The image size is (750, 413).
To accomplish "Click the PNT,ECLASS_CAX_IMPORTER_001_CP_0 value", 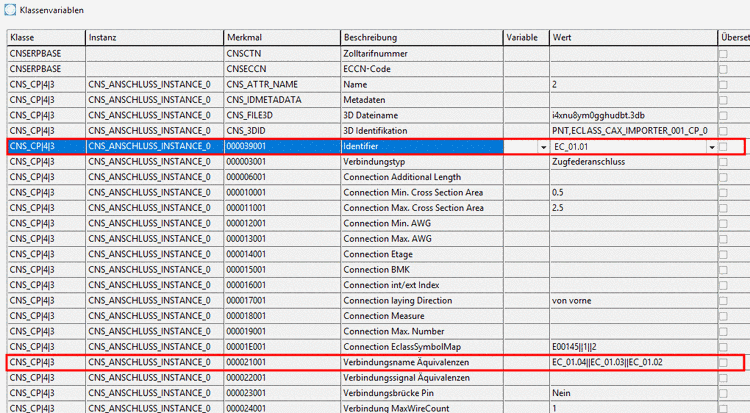I will pos(633,131).
